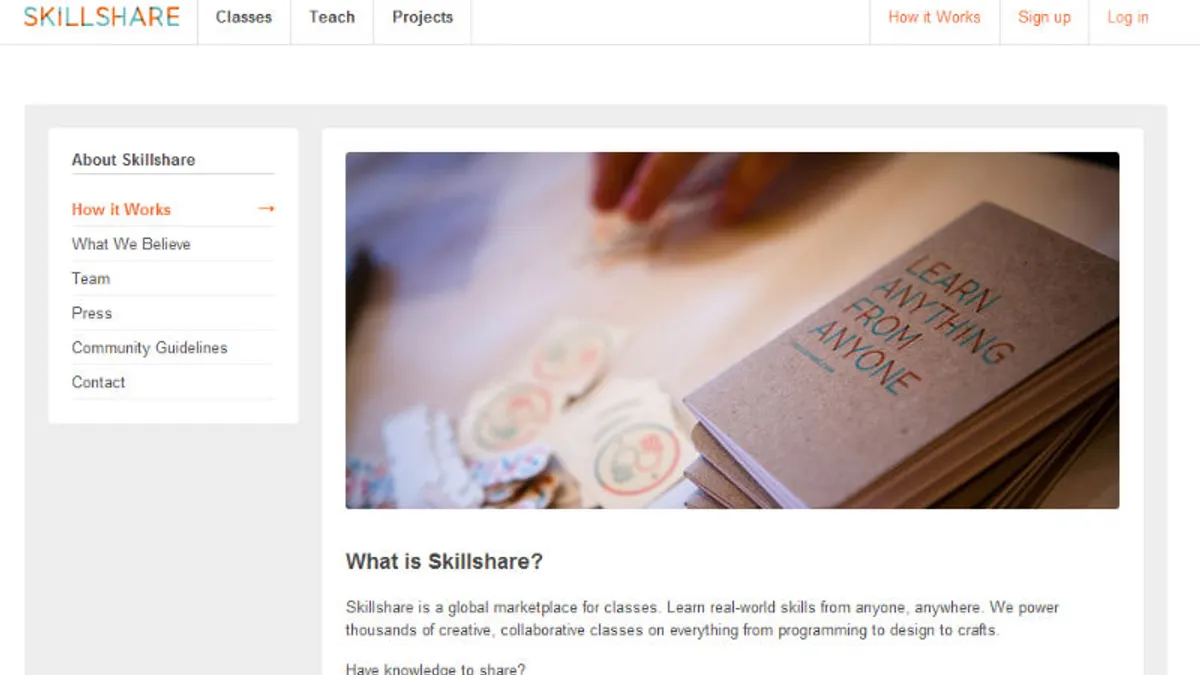Open the Team page link
Viewport: 1200px width, 675px height.
(x=91, y=278)
